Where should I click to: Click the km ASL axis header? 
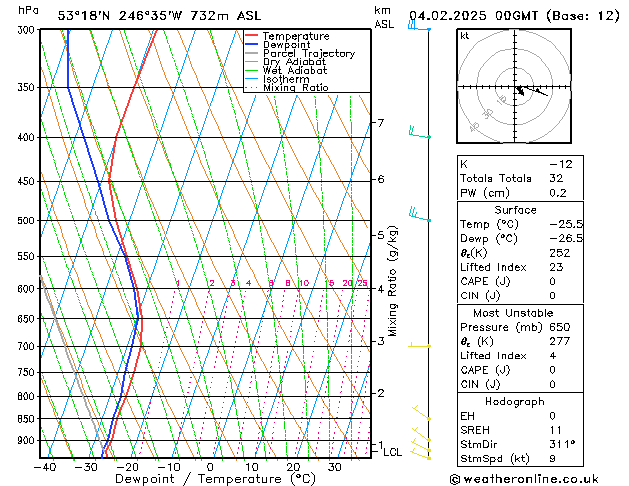(x=384, y=17)
